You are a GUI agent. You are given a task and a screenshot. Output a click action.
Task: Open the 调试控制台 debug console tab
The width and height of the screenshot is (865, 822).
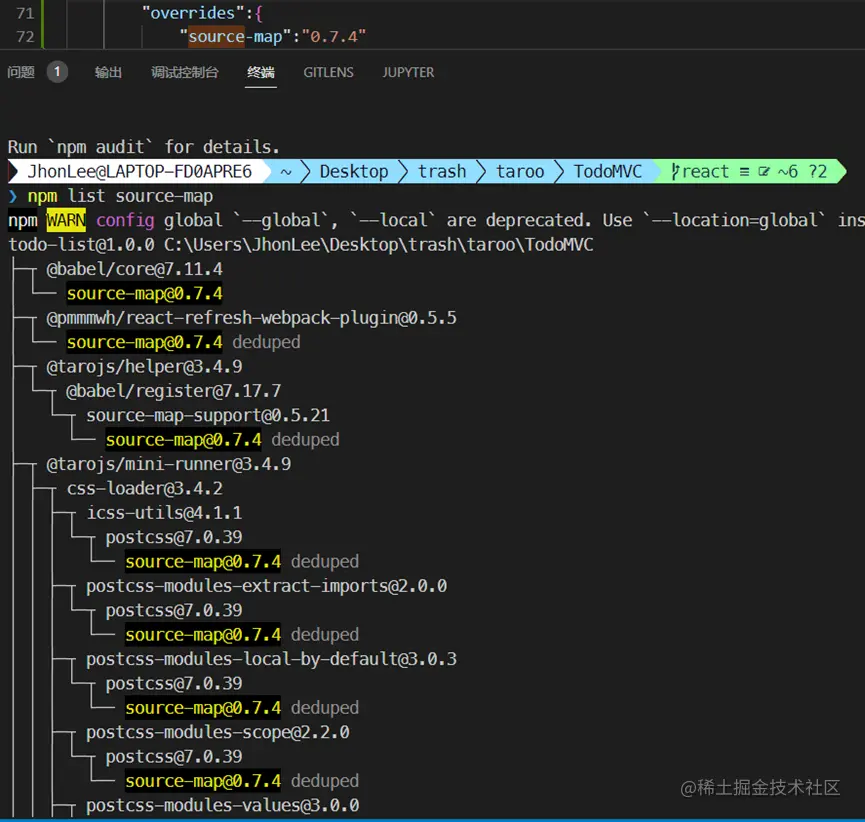pyautogui.click(x=185, y=72)
